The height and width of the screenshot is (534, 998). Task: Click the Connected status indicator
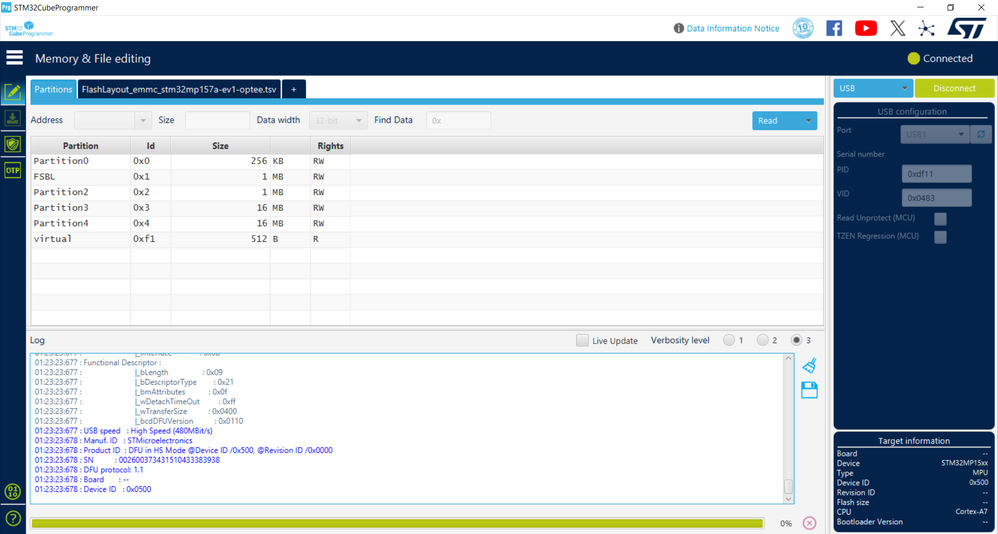(940, 59)
